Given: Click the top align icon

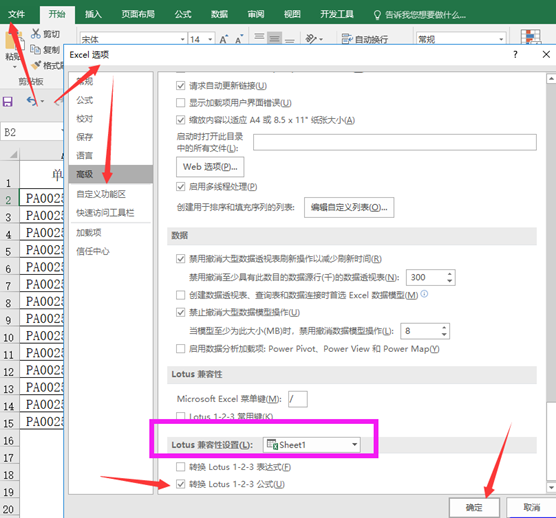Looking at the screenshot, I should [x=260, y=38].
